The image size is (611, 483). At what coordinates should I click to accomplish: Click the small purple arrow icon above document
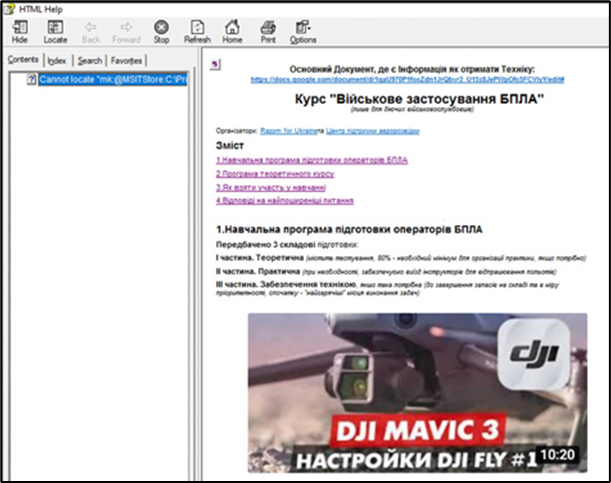pyautogui.click(x=215, y=64)
